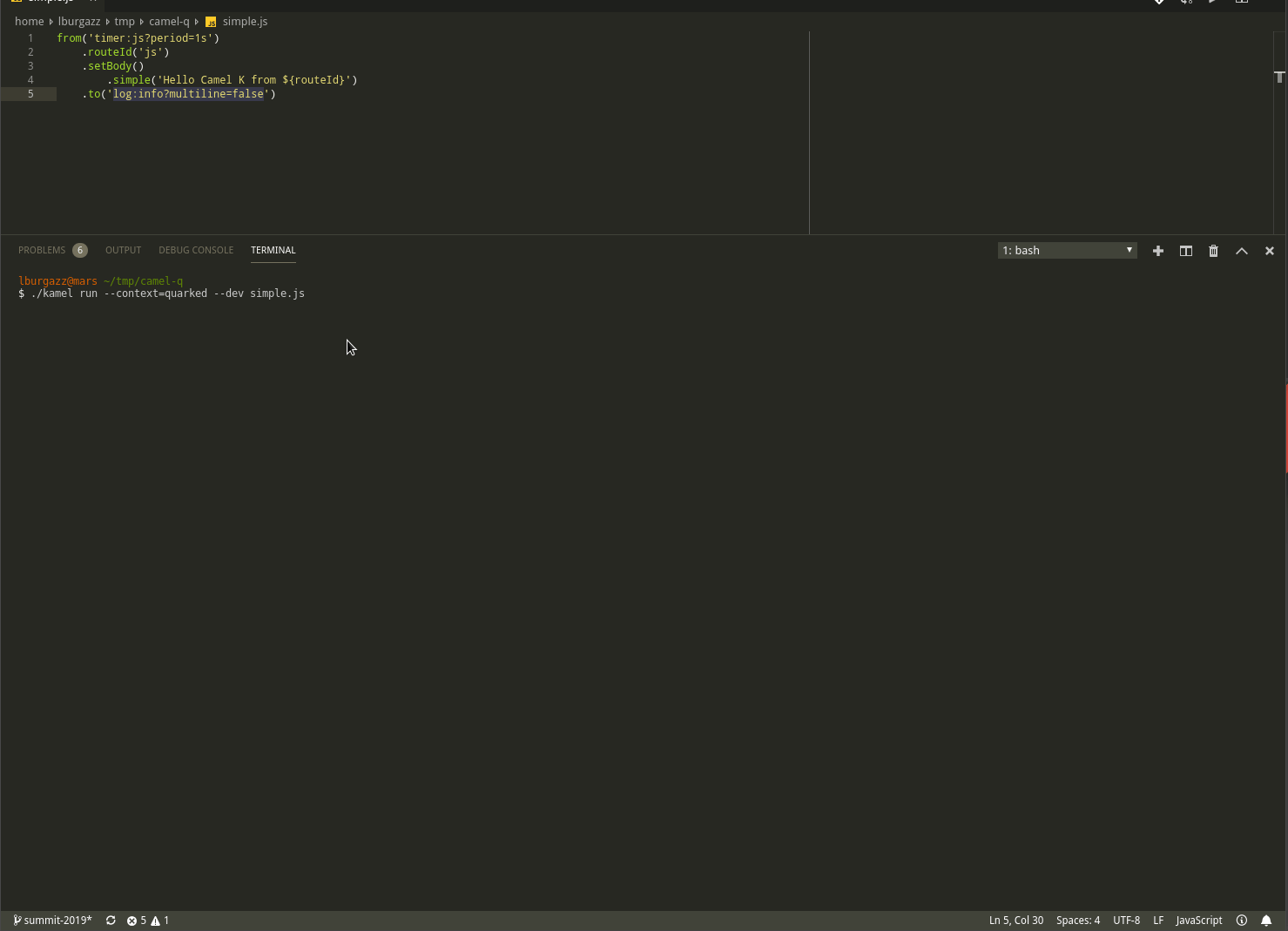
Task: Click line 5 in the editor gutter
Action: tap(30, 93)
